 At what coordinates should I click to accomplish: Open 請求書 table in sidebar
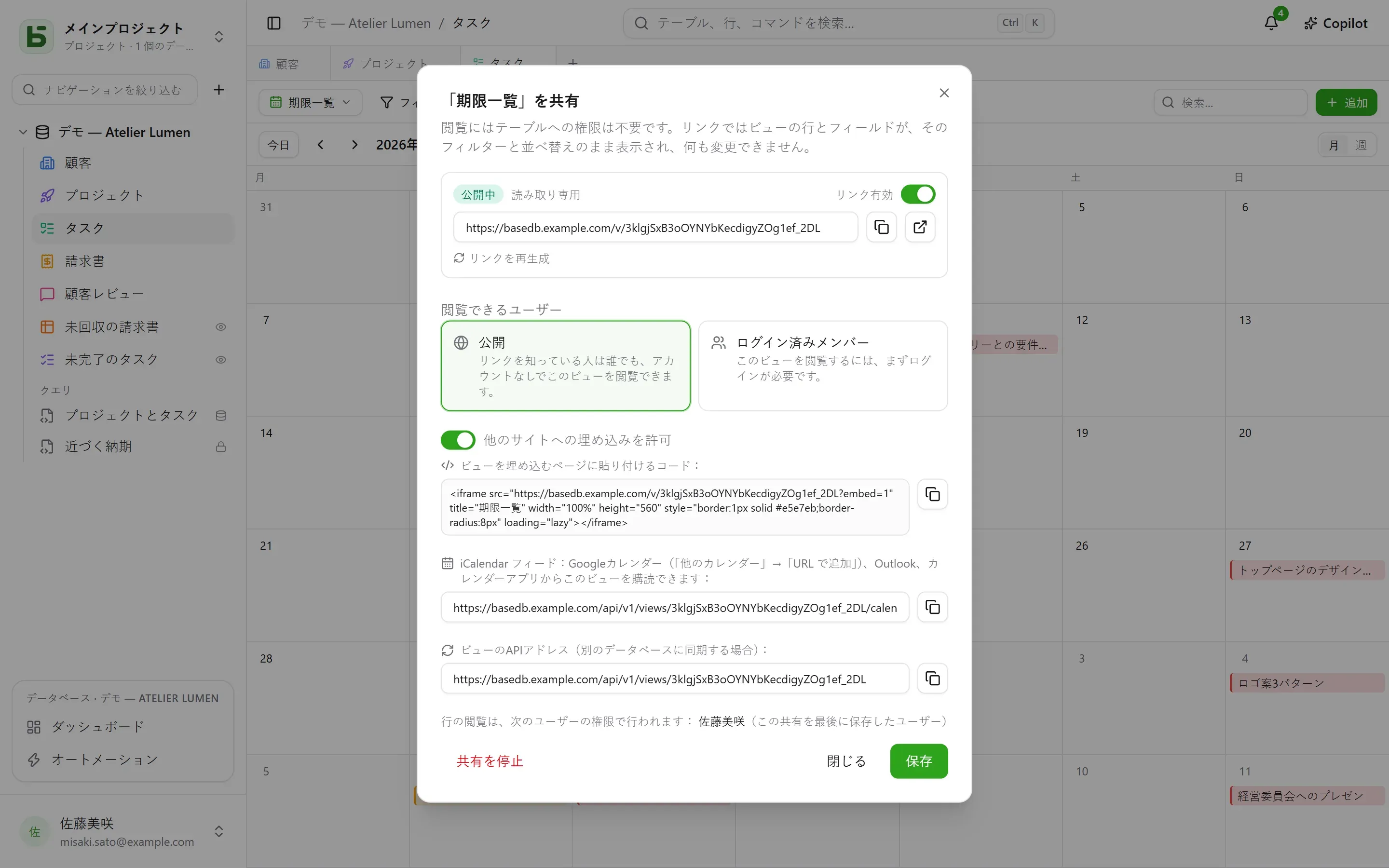[133, 261]
